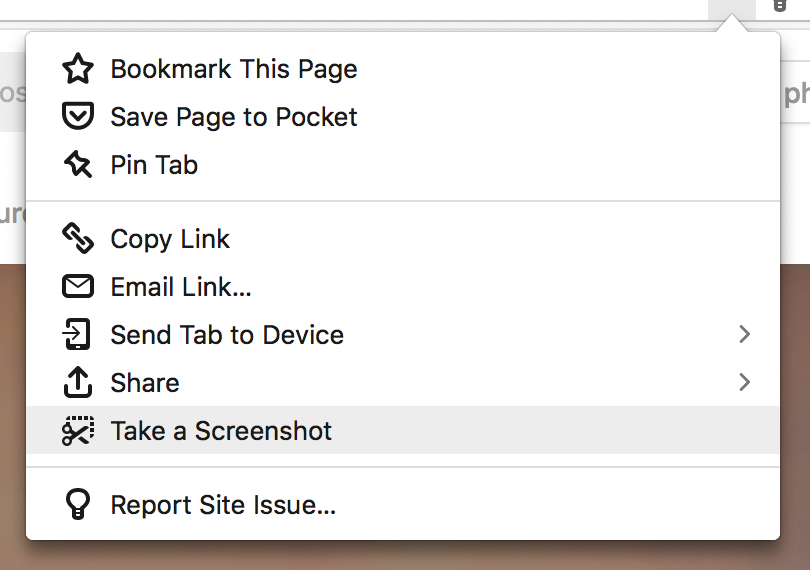This screenshot has width=810, height=570.
Task: Expand the Send Tab to Device submenu arrow
Action: [744, 335]
